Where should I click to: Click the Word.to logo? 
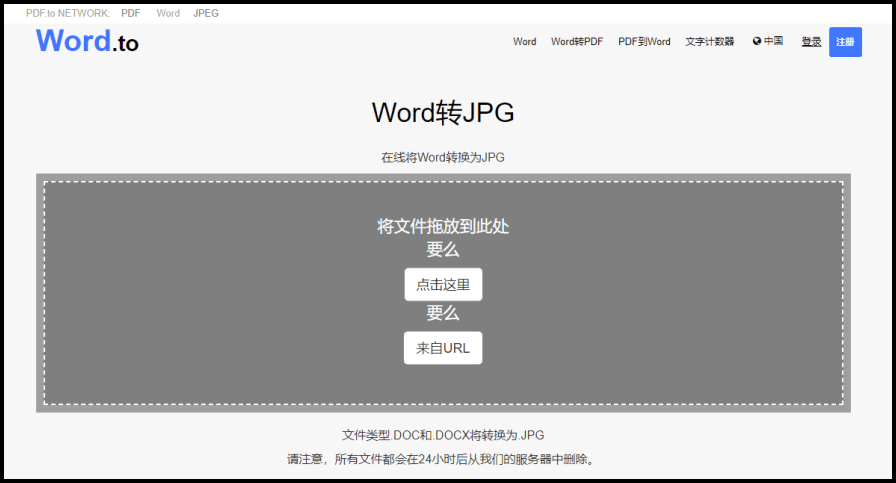pyautogui.click(x=87, y=41)
